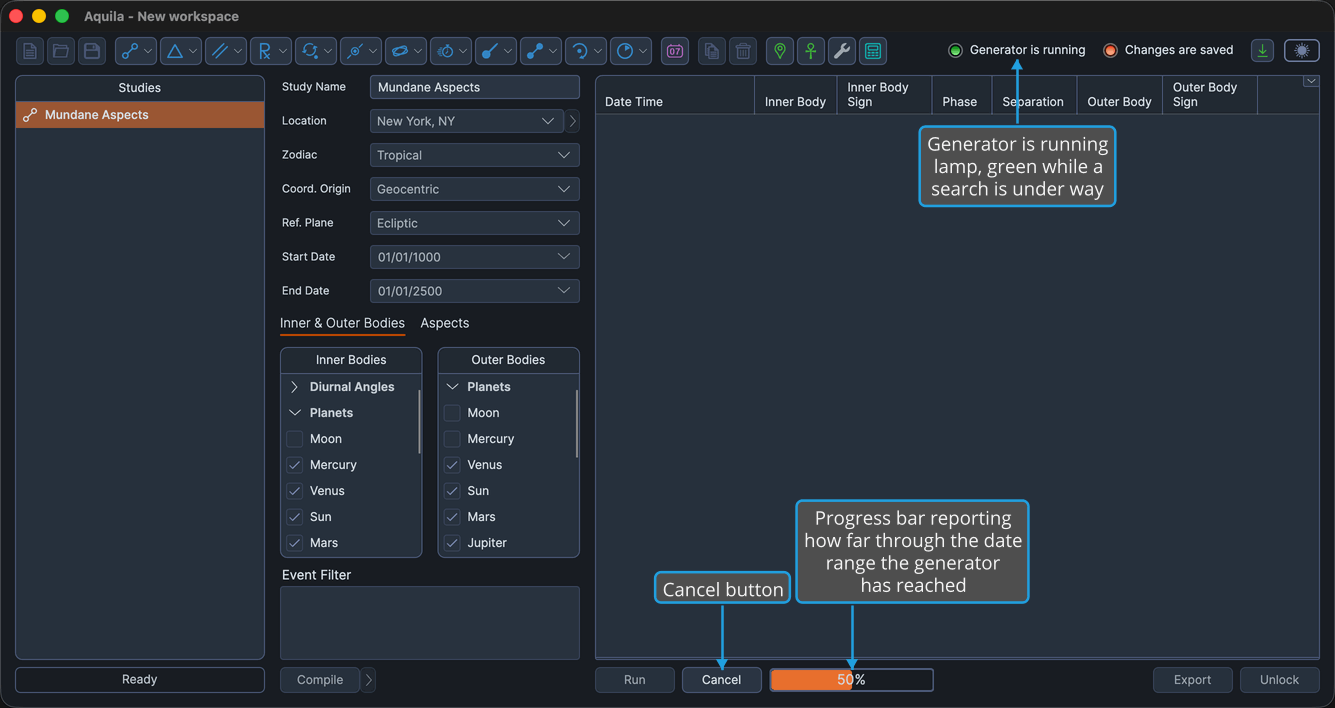Open the spiral return toolbar button
This screenshot has width=1335, height=708.
[x=586, y=51]
